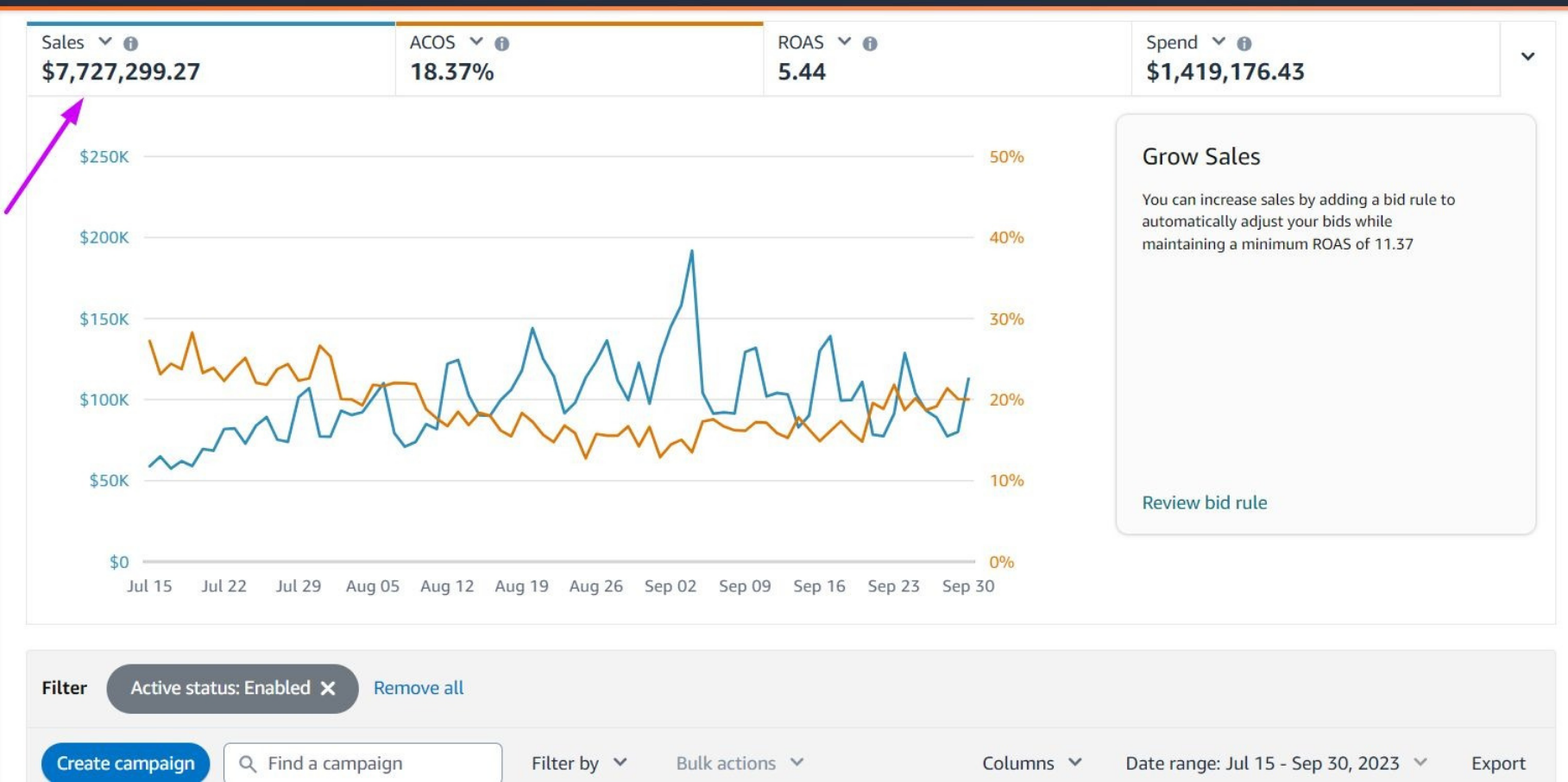Expand more metrics with right-side chevron
The image size is (1568, 782).
(1527, 57)
